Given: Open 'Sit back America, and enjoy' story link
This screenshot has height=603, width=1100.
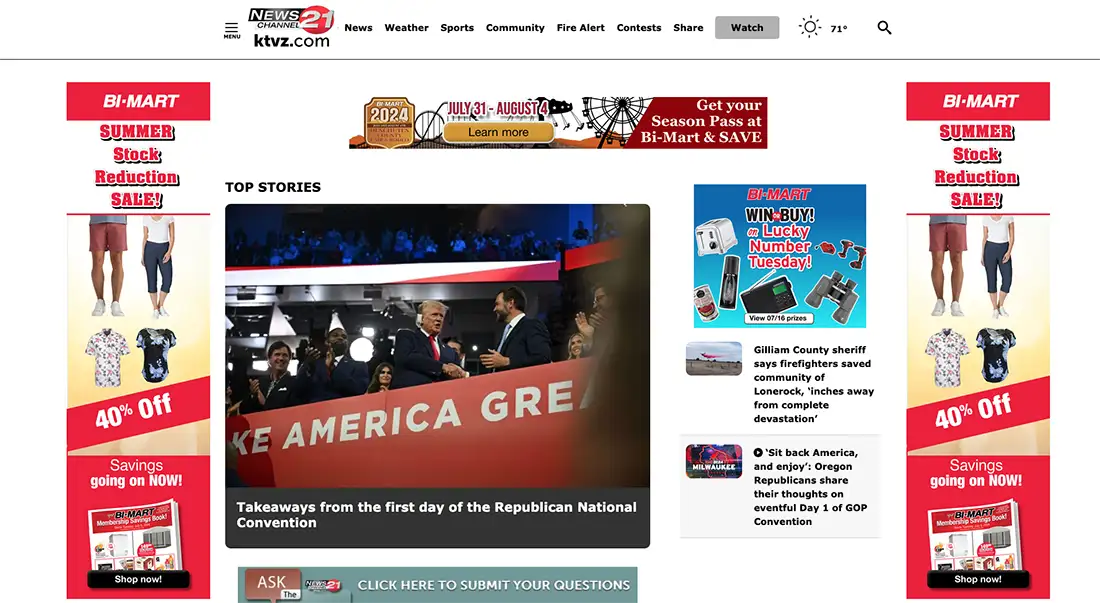Looking at the screenshot, I should pyautogui.click(x=810, y=487).
